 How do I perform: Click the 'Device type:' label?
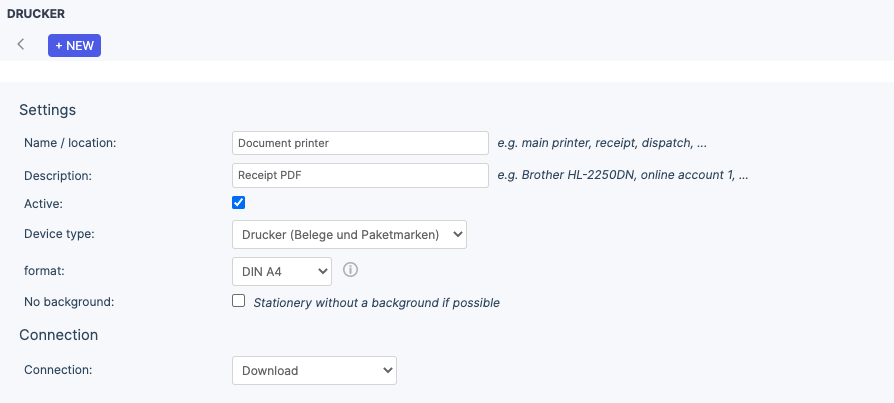coord(59,234)
